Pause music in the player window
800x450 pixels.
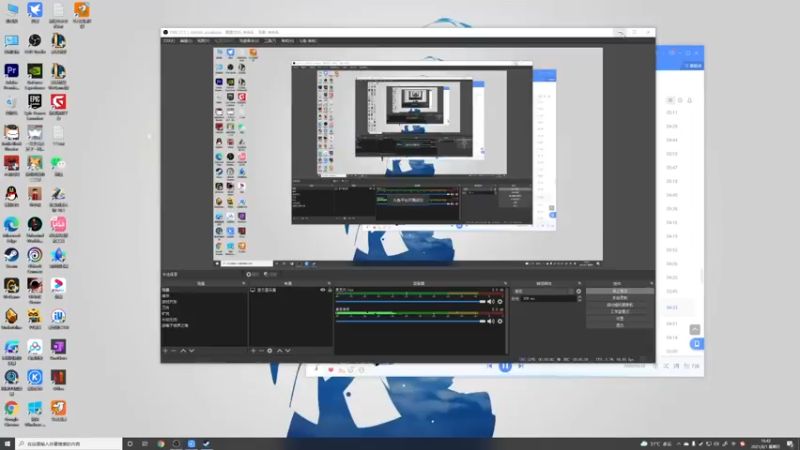pyautogui.click(x=505, y=366)
